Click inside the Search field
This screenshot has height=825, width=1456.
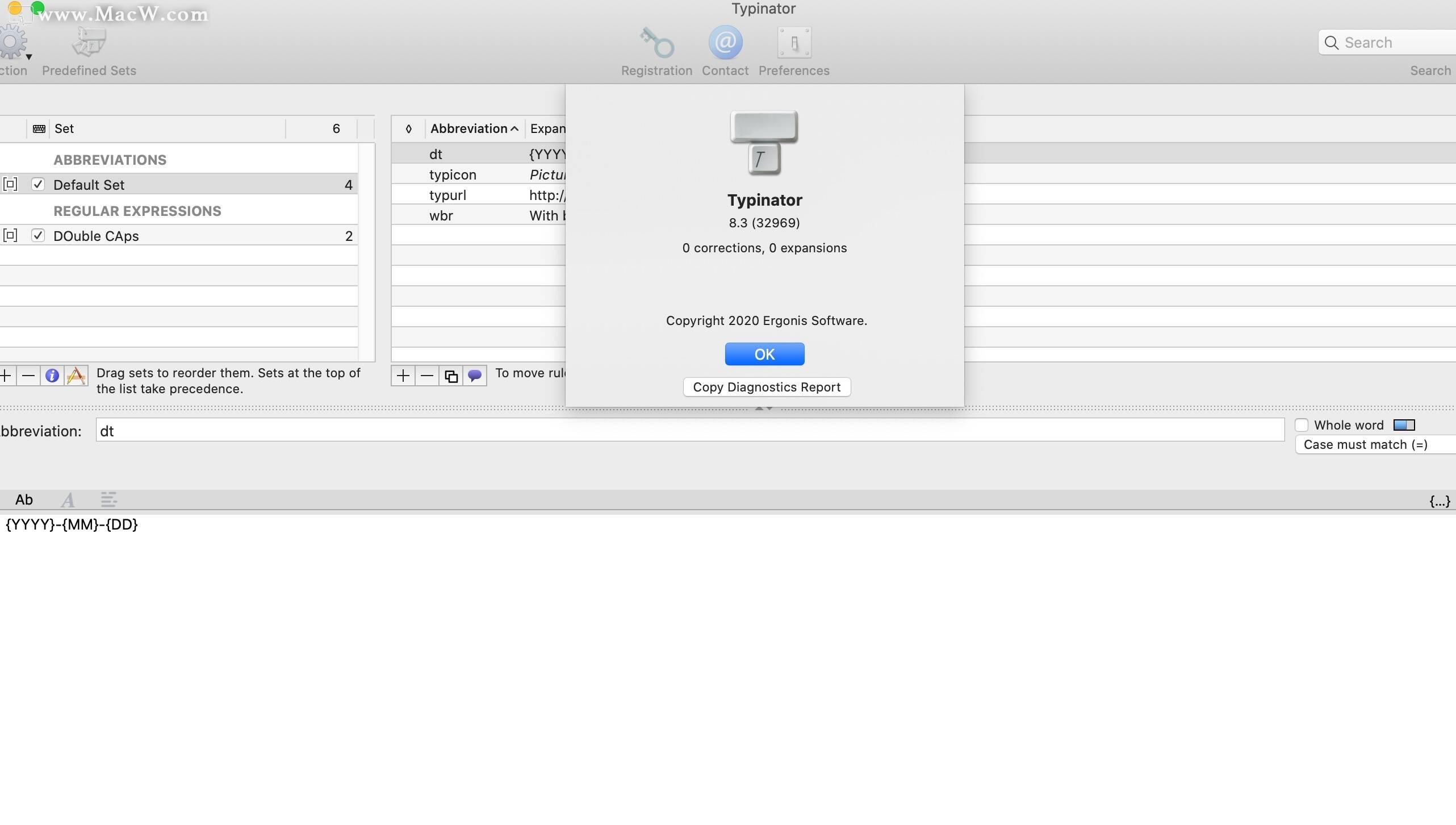click(x=1386, y=42)
